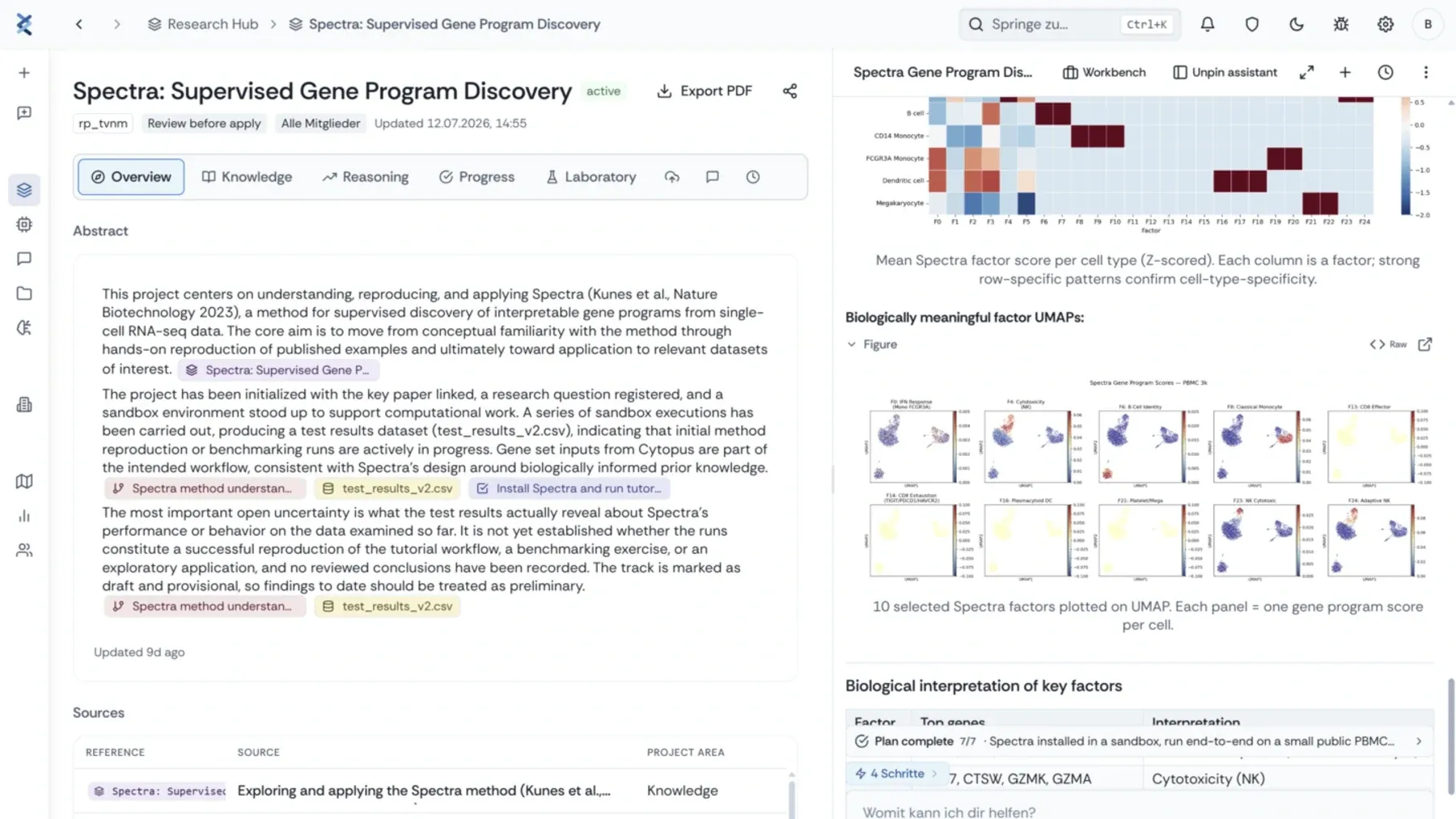
Task: Click Womit kann ich dir helfen input
Action: pos(1140,808)
